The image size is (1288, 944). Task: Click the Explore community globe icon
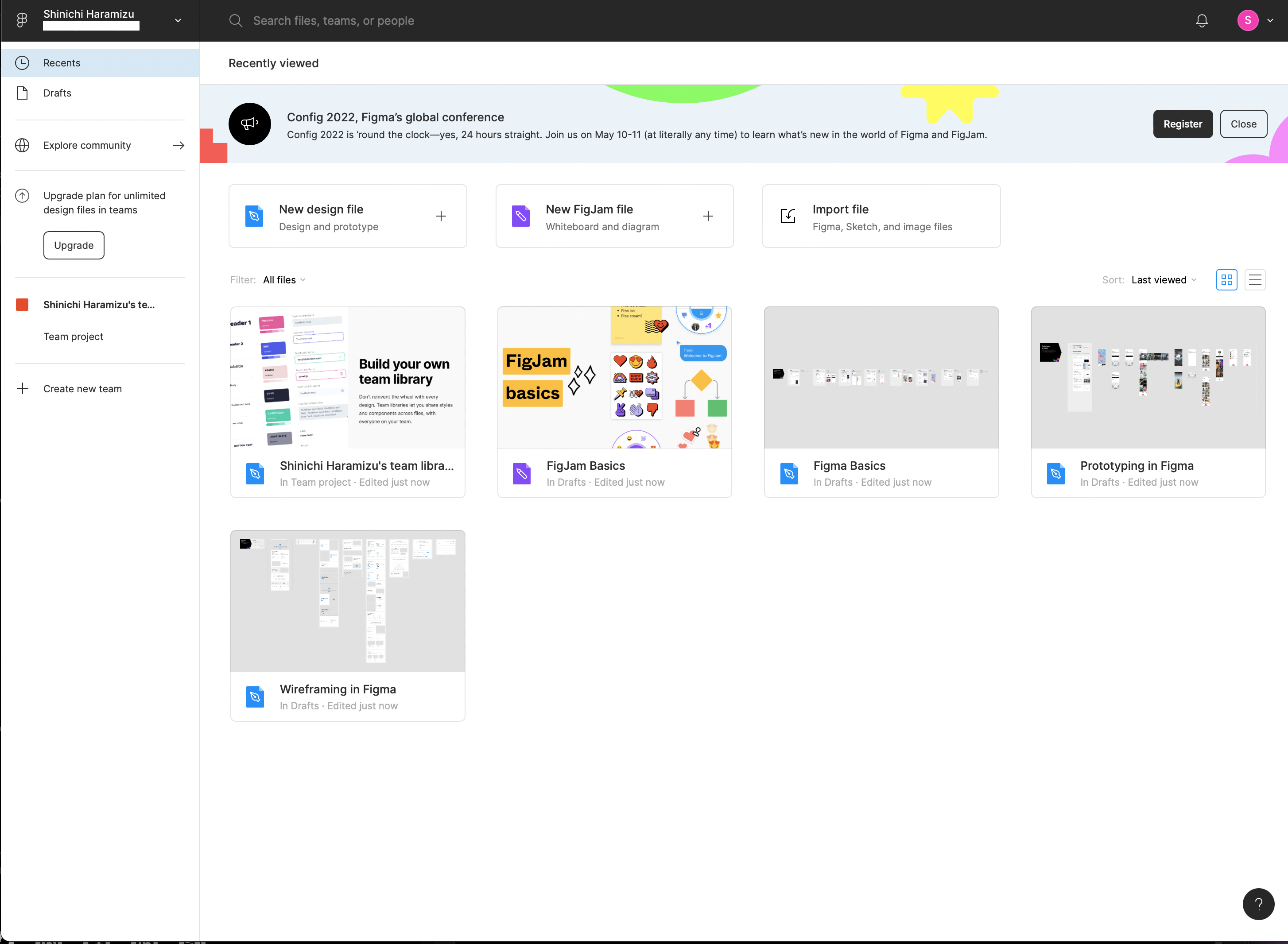coord(22,145)
